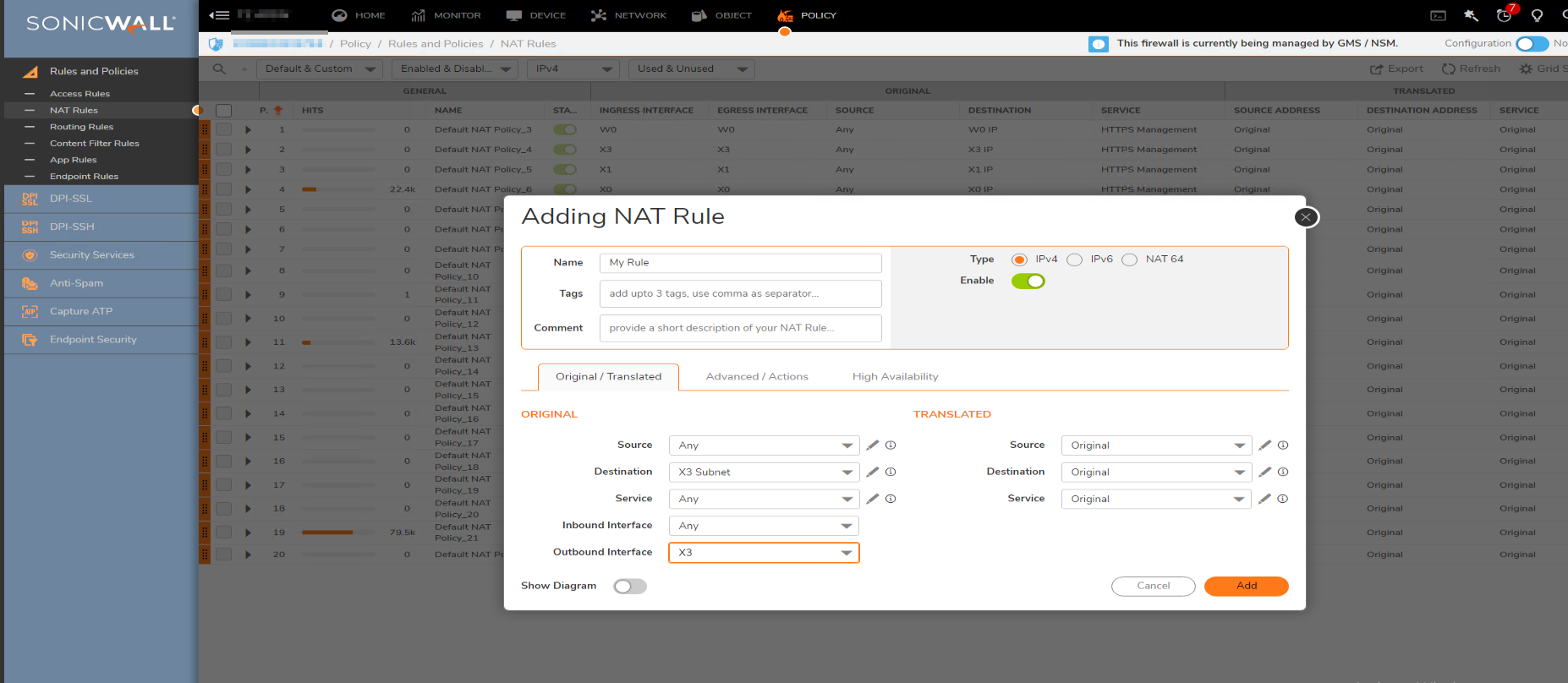Click the Name input field

[x=740, y=263]
